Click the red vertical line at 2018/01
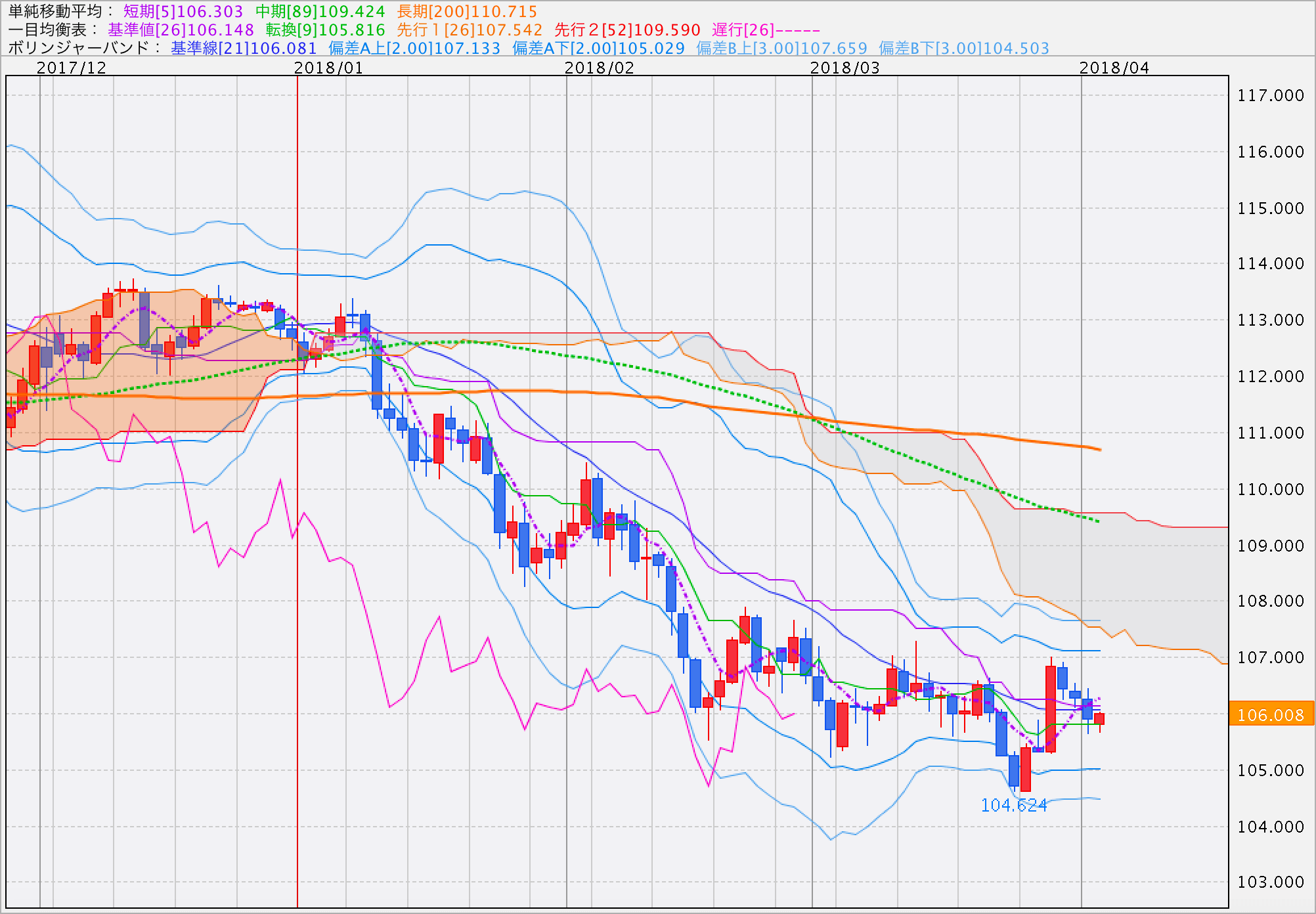 [x=297, y=491]
